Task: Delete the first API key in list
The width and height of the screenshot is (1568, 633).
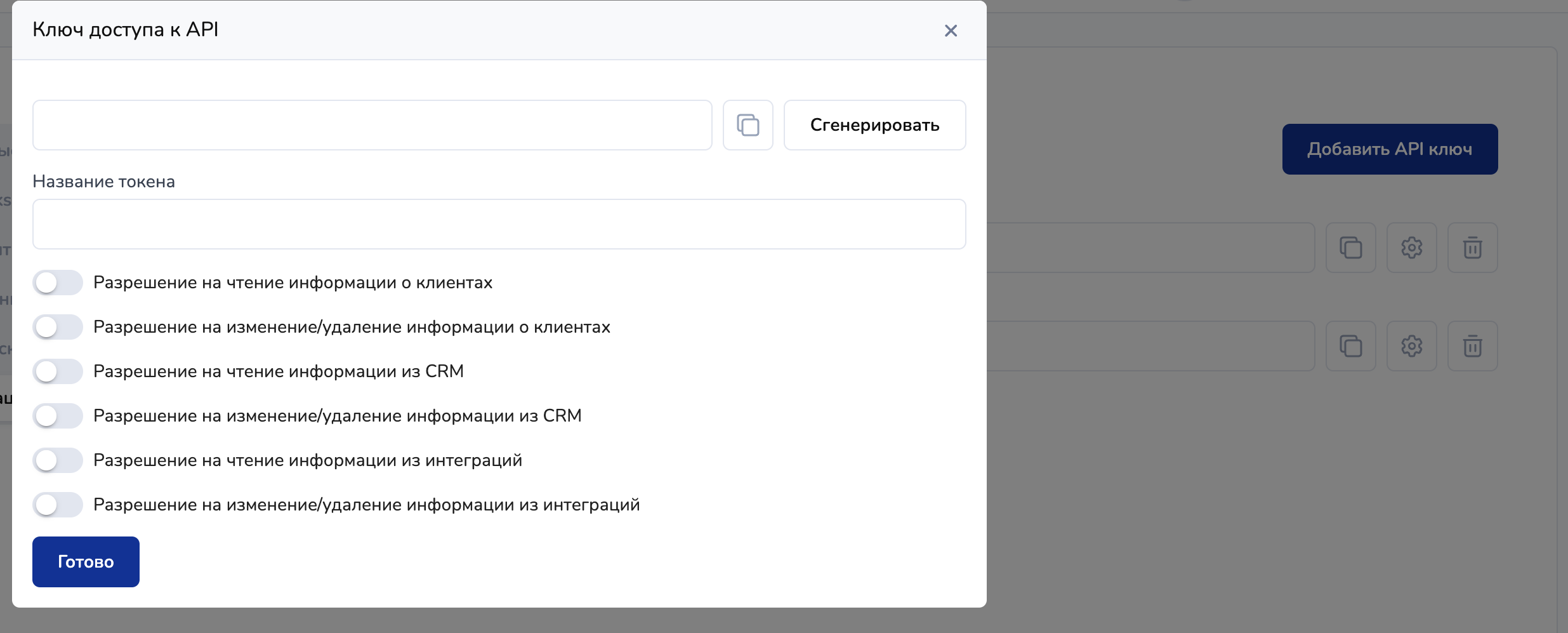Action: (x=1472, y=248)
